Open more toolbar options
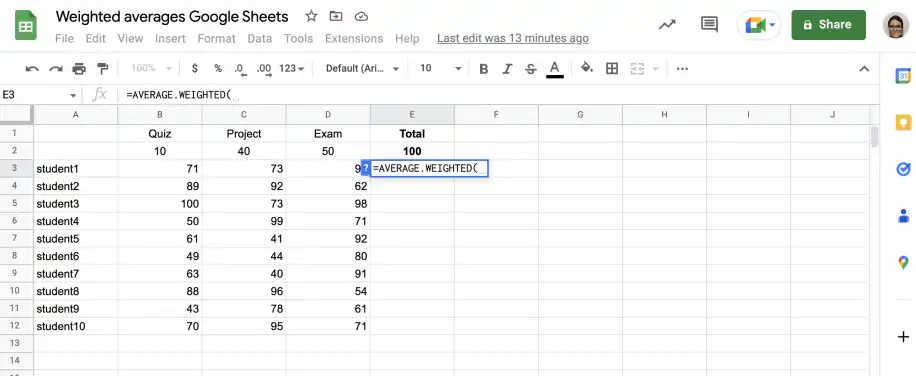 [x=682, y=69]
